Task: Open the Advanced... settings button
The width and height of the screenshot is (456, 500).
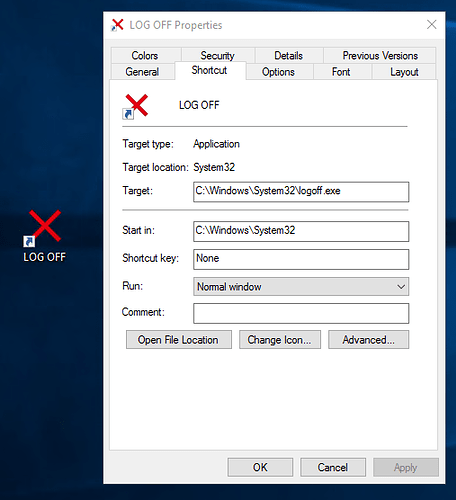Action: (x=368, y=340)
